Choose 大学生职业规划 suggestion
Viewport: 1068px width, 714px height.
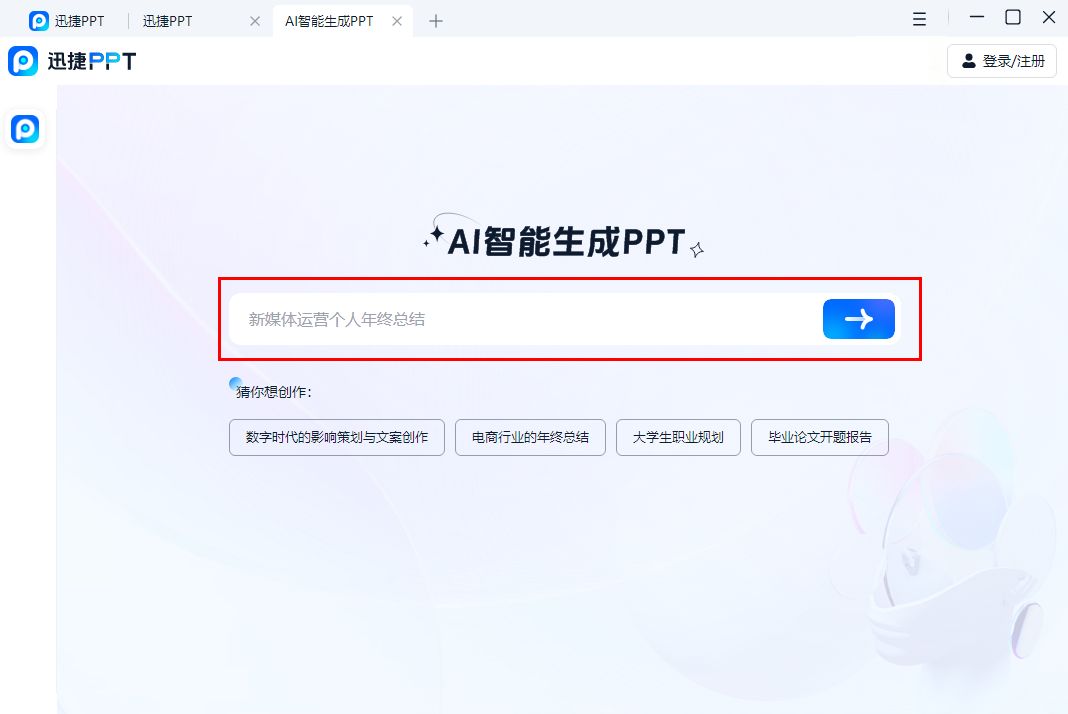coord(678,437)
